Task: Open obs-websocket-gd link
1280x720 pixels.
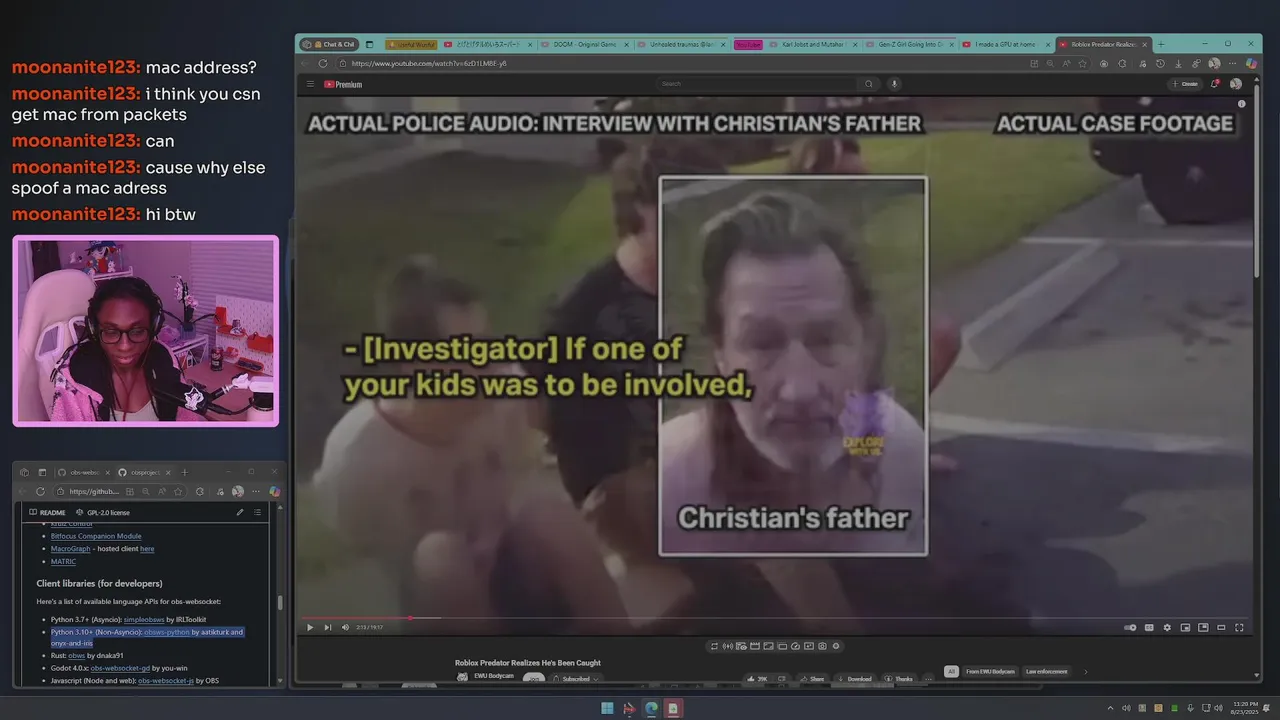Action: (120, 668)
